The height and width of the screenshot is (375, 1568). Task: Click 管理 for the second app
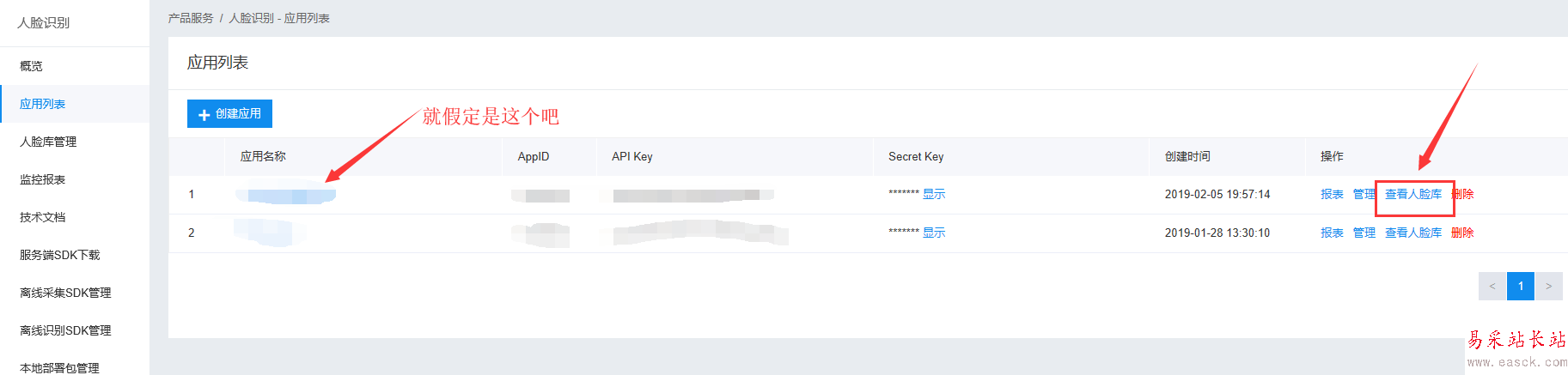pos(1364,233)
